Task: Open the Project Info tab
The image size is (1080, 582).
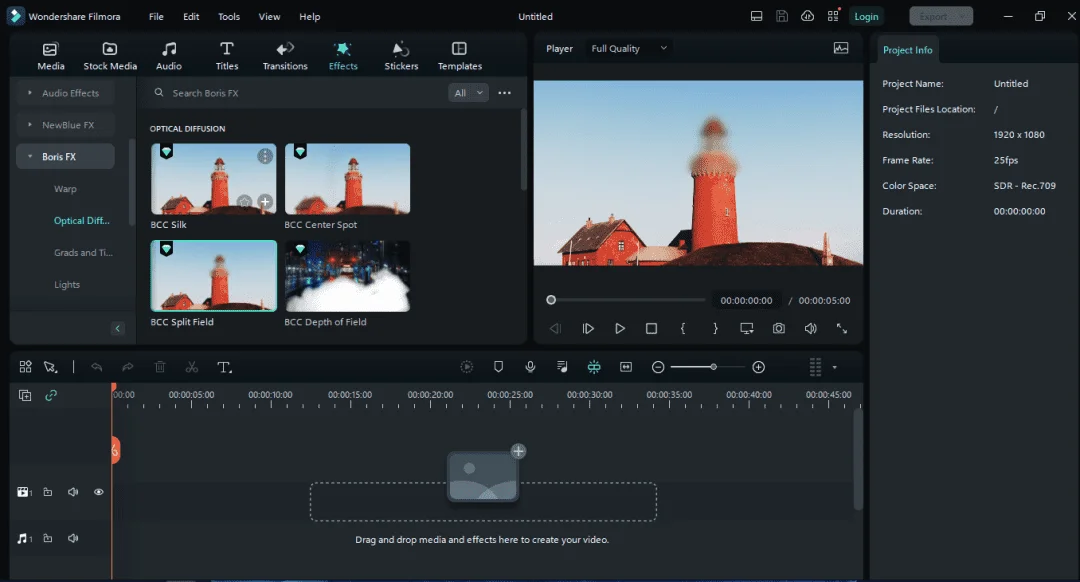Action: [x=907, y=50]
